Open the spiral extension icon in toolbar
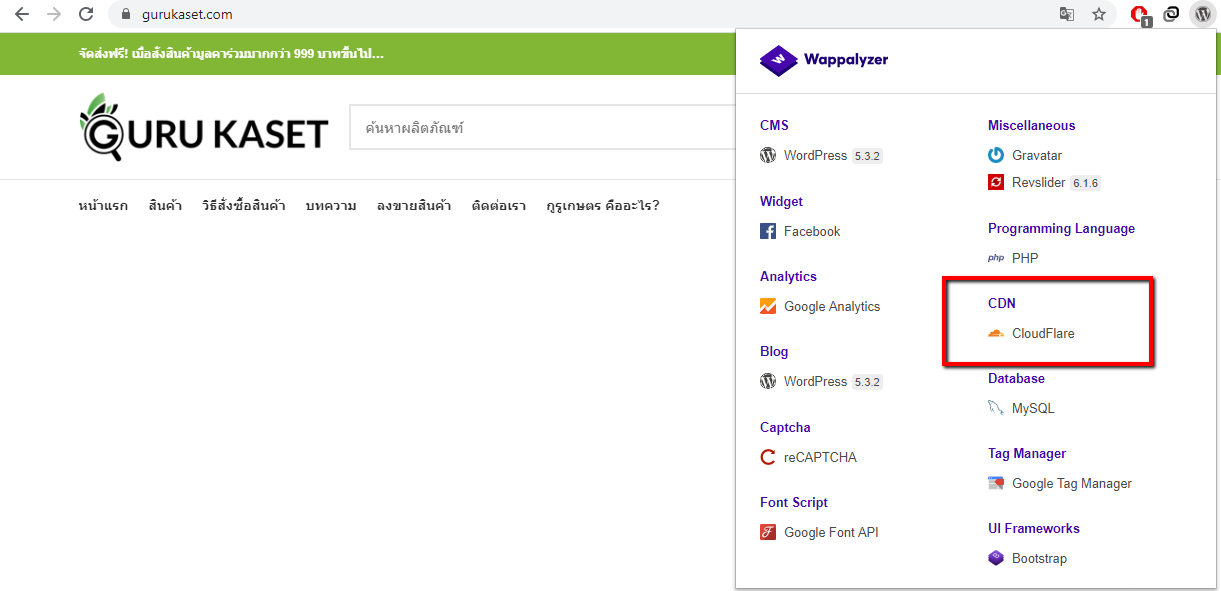This screenshot has width=1221, height=591. coord(1171,15)
